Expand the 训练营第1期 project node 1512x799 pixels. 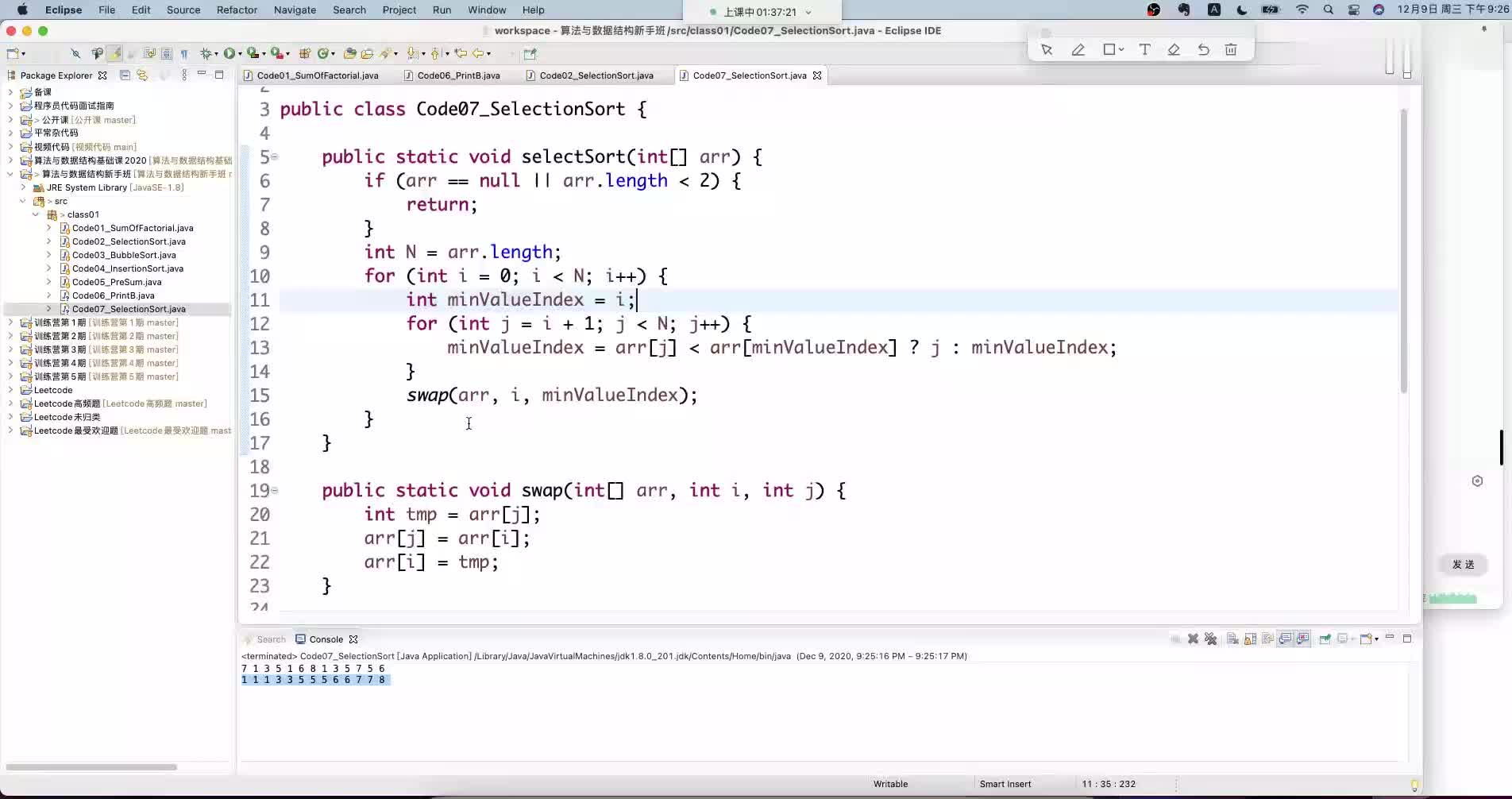click(x=10, y=322)
